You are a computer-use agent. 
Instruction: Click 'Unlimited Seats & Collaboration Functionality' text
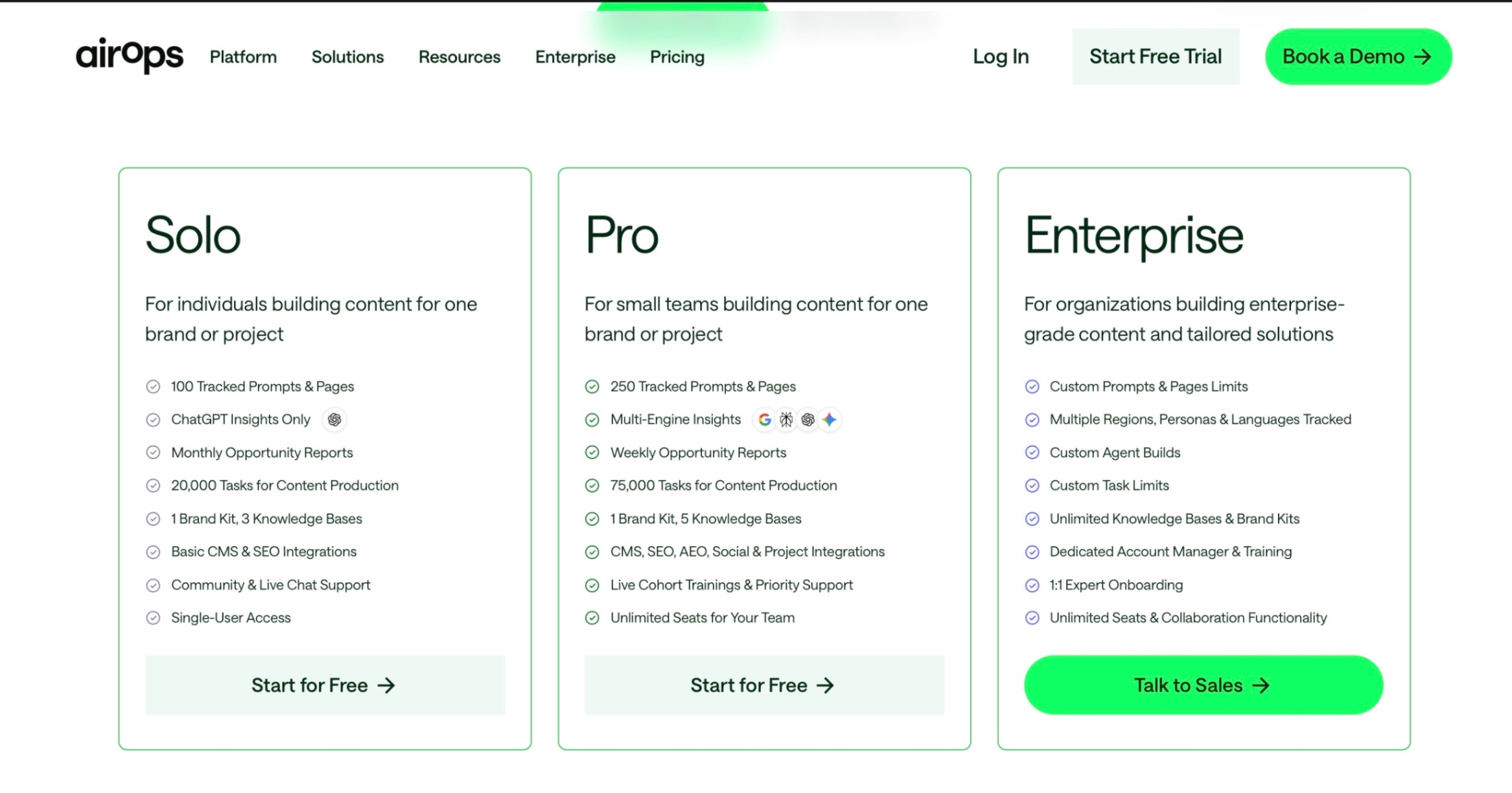1188,618
